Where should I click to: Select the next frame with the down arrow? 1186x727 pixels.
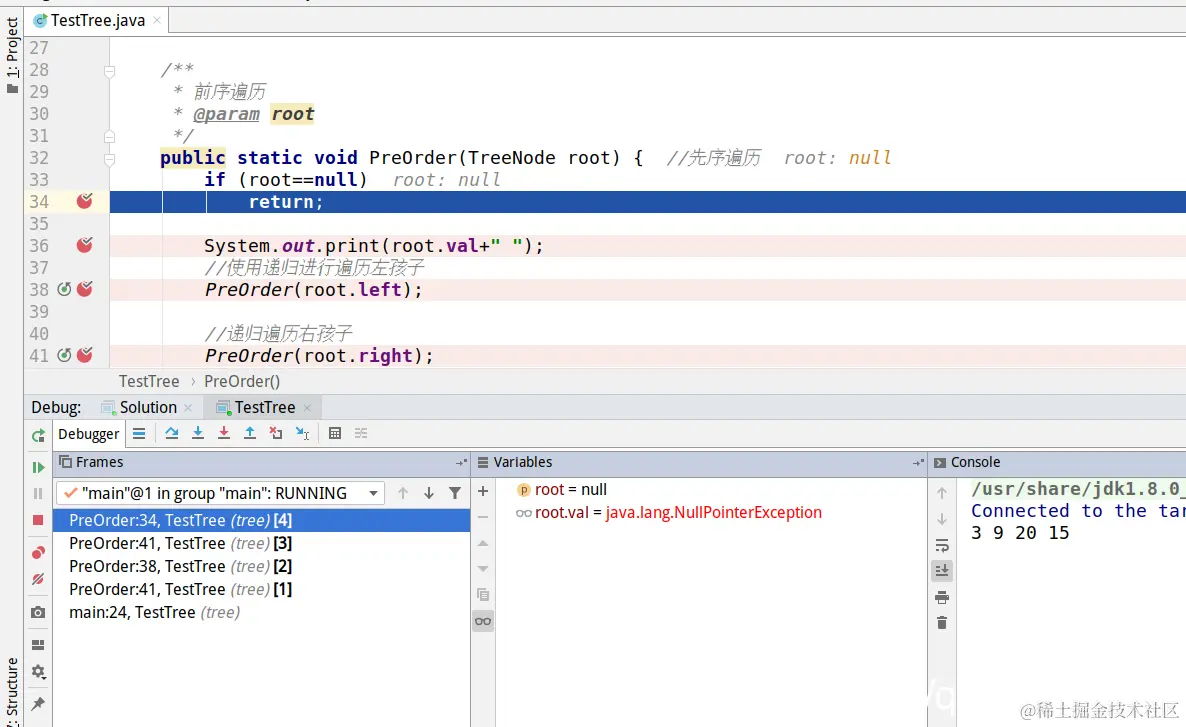coord(429,493)
